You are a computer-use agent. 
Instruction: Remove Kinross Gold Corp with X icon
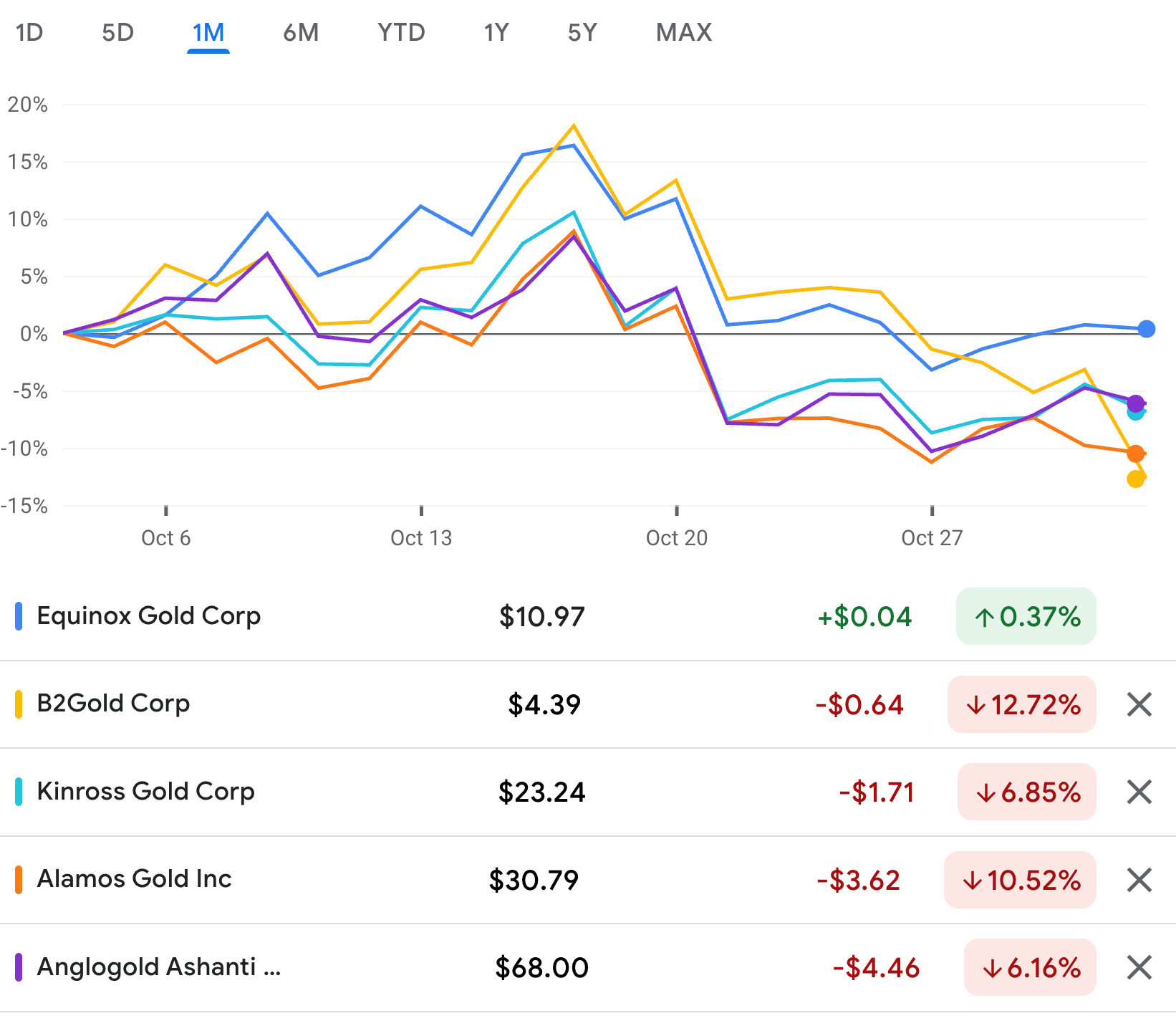(x=1139, y=792)
